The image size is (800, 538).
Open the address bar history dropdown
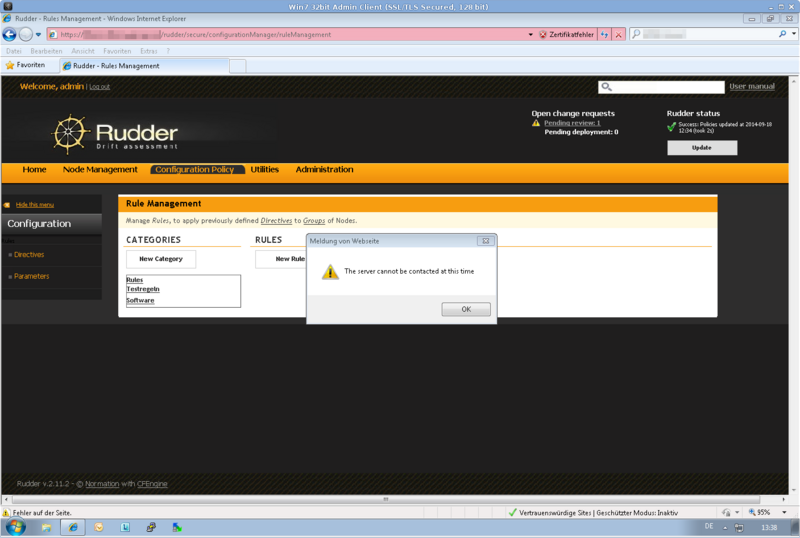coord(531,34)
